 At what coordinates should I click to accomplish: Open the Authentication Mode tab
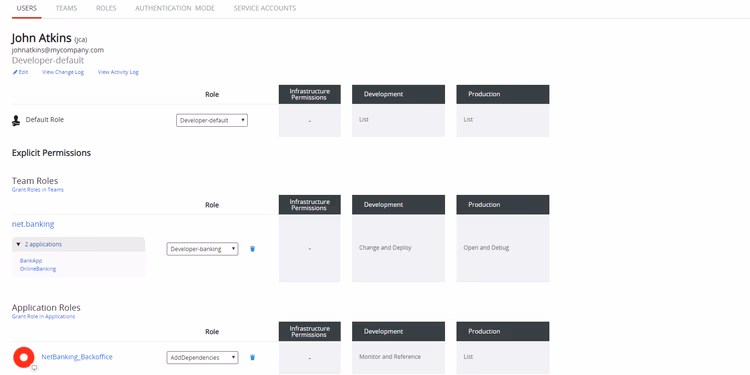(175, 9)
